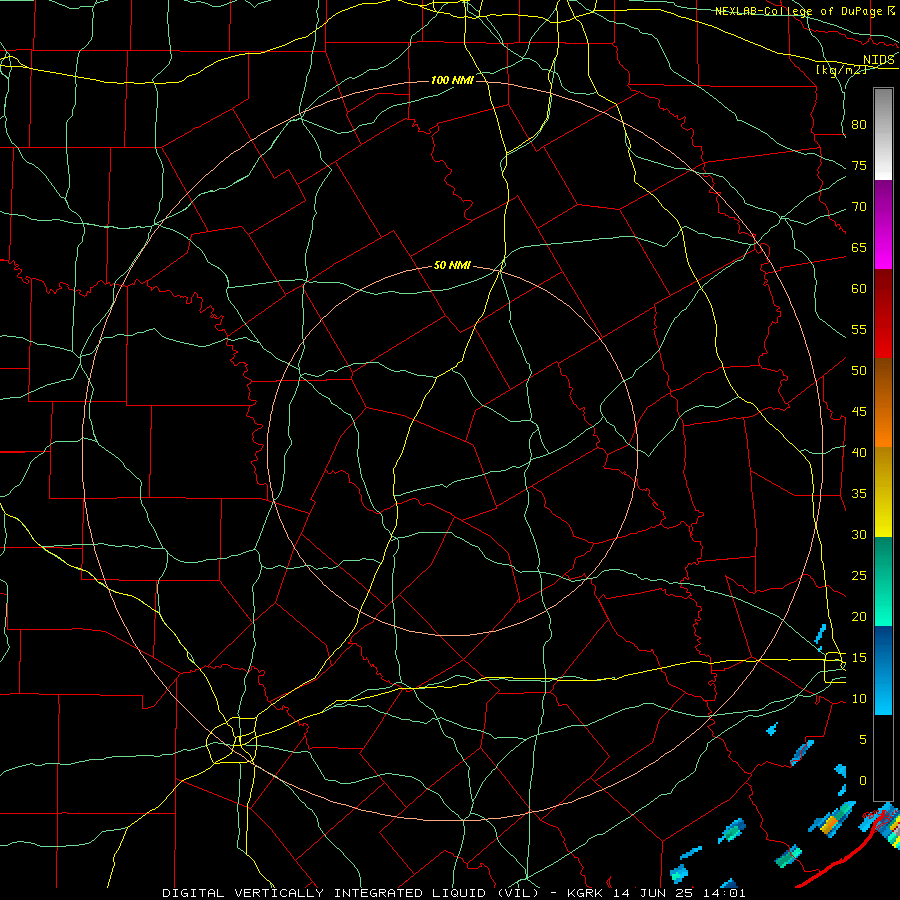Click the 40 value on the VIL scale

[x=859, y=453]
